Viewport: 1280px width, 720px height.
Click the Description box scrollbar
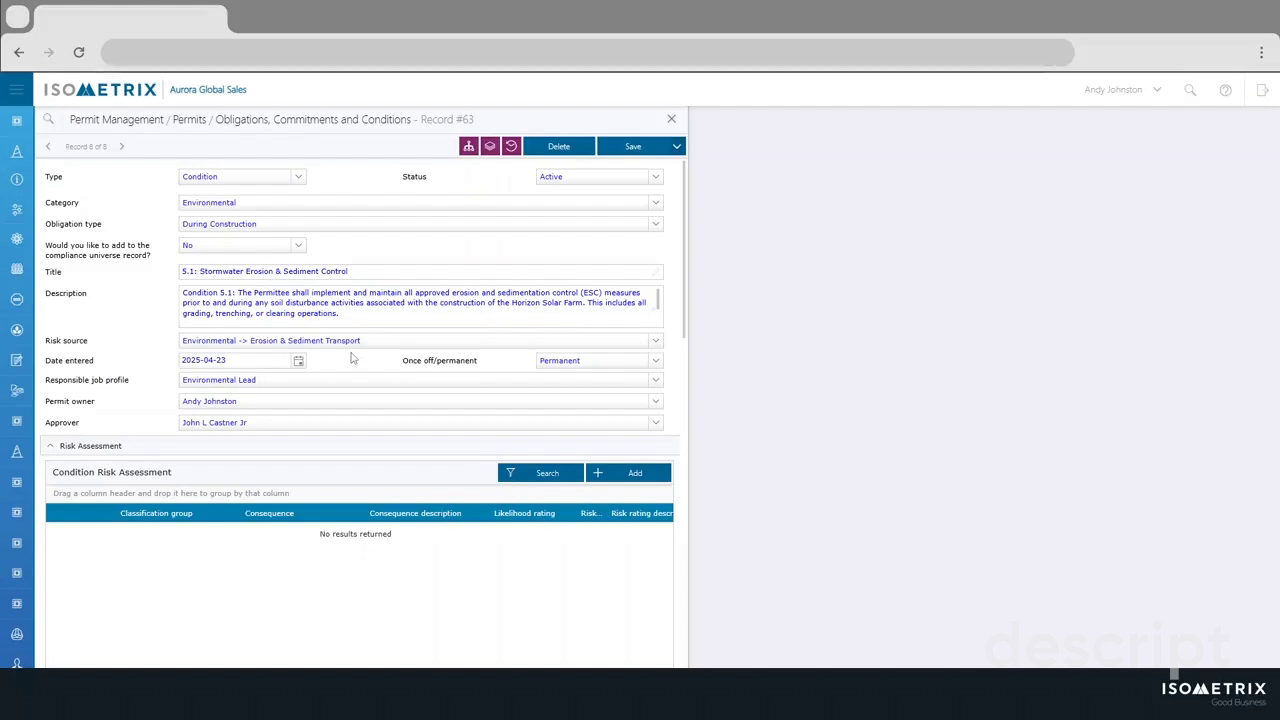pos(658,299)
